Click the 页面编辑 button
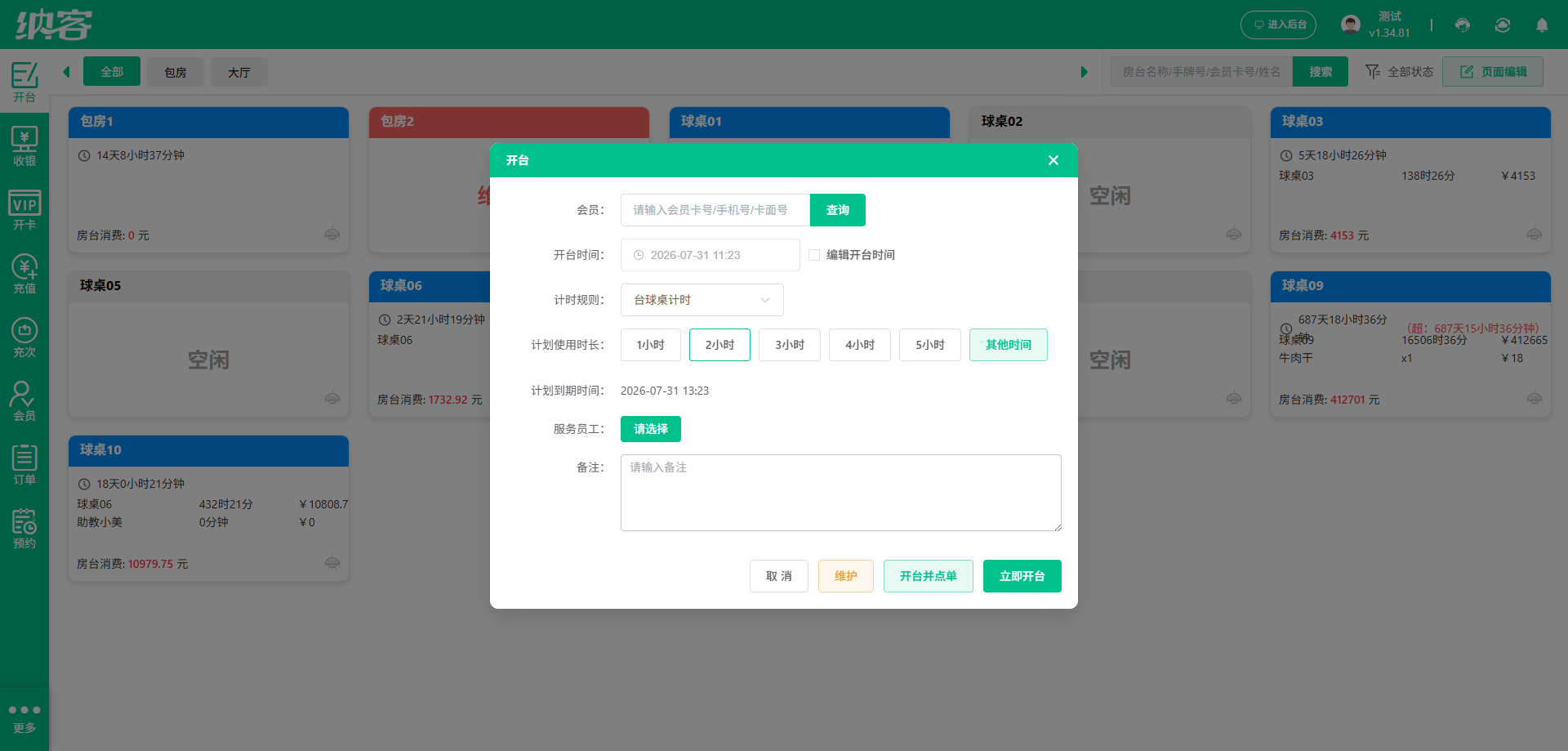1568x751 pixels. [x=1493, y=72]
